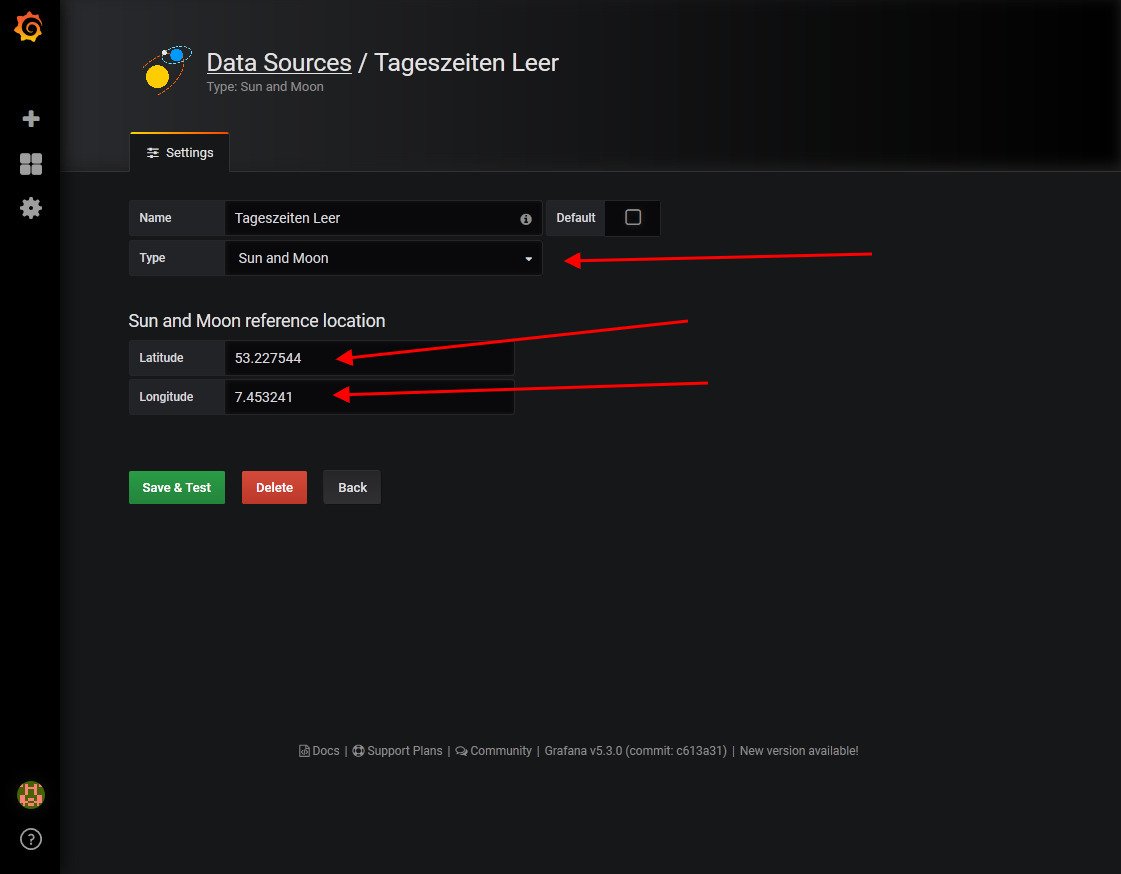This screenshot has height=874, width=1121.
Task: Click the info icon in Name field
Action: [x=526, y=219]
